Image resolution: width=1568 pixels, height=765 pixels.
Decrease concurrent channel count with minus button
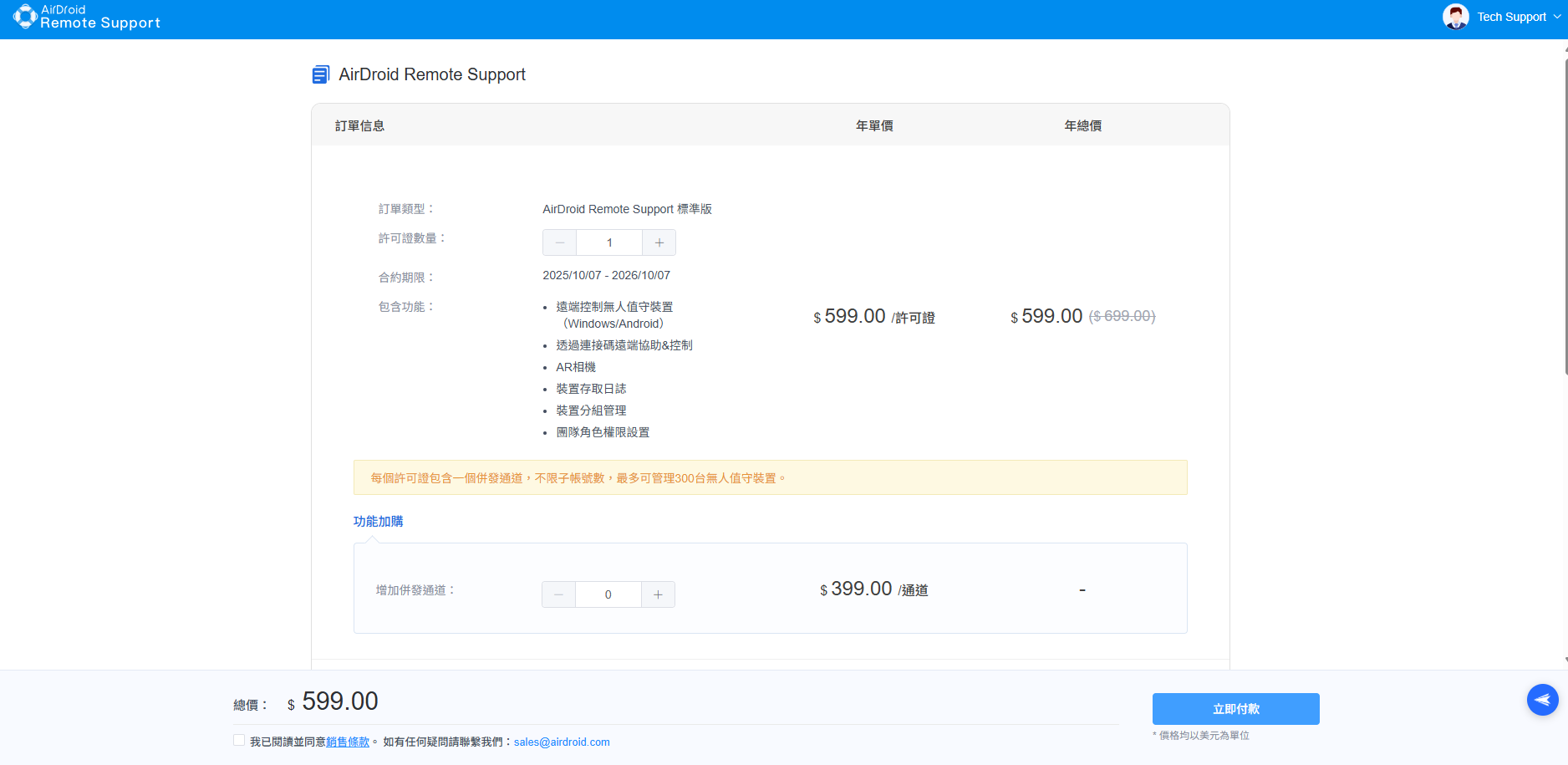pyautogui.click(x=558, y=594)
